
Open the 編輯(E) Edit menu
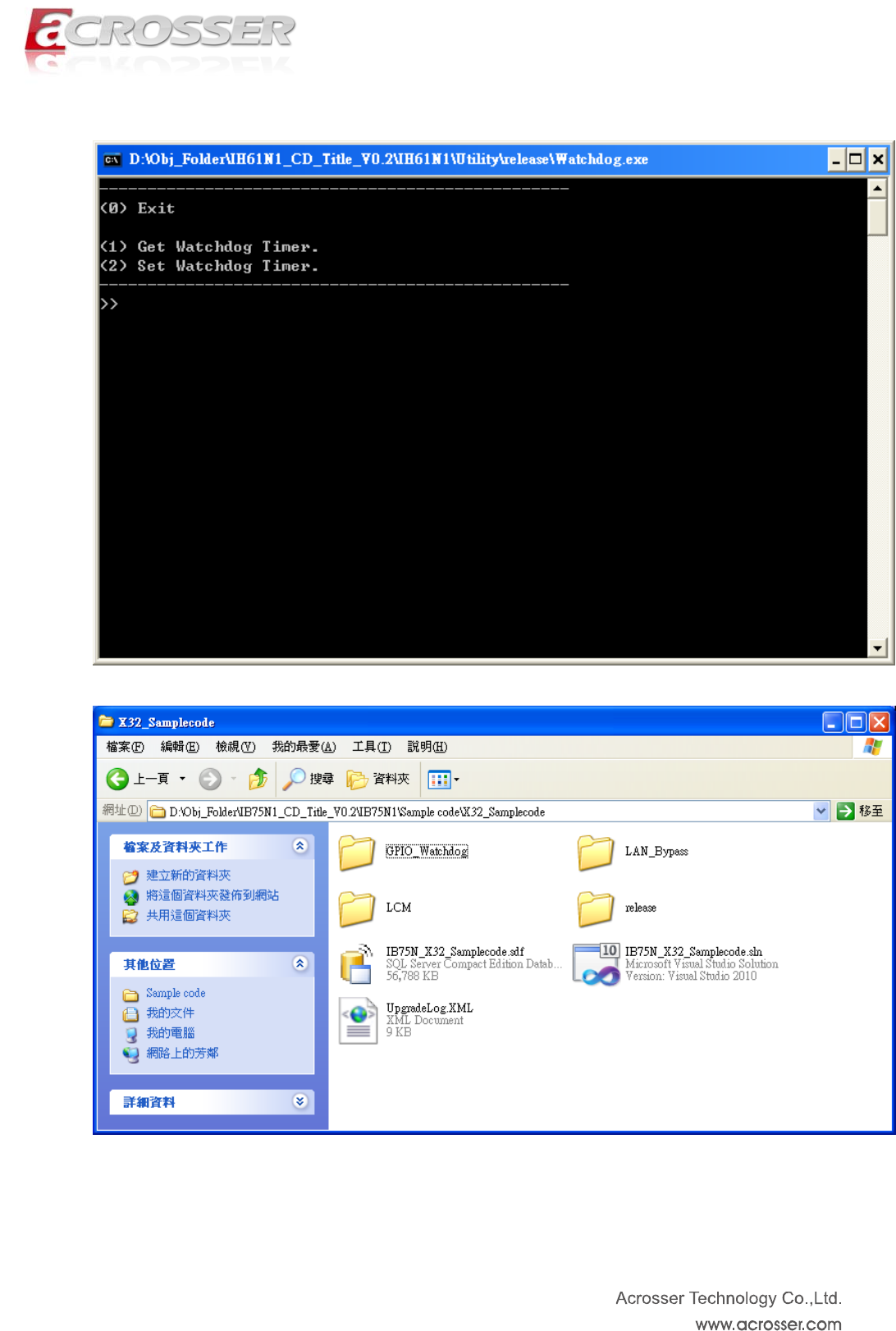coord(180,747)
